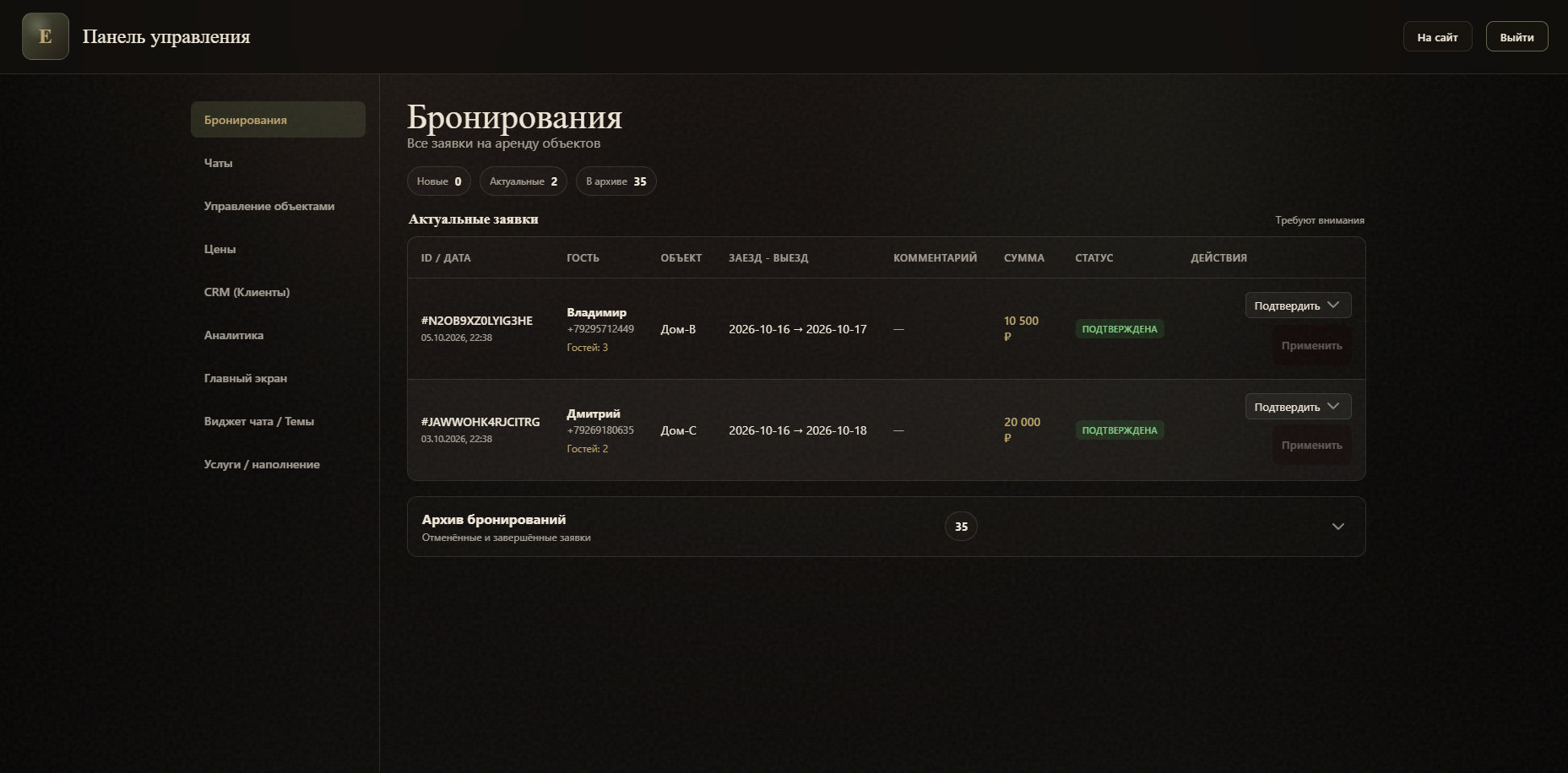The height and width of the screenshot is (773, 1568).
Task: Click phone number +79269180635
Action: pyautogui.click(x=600, y=430)
